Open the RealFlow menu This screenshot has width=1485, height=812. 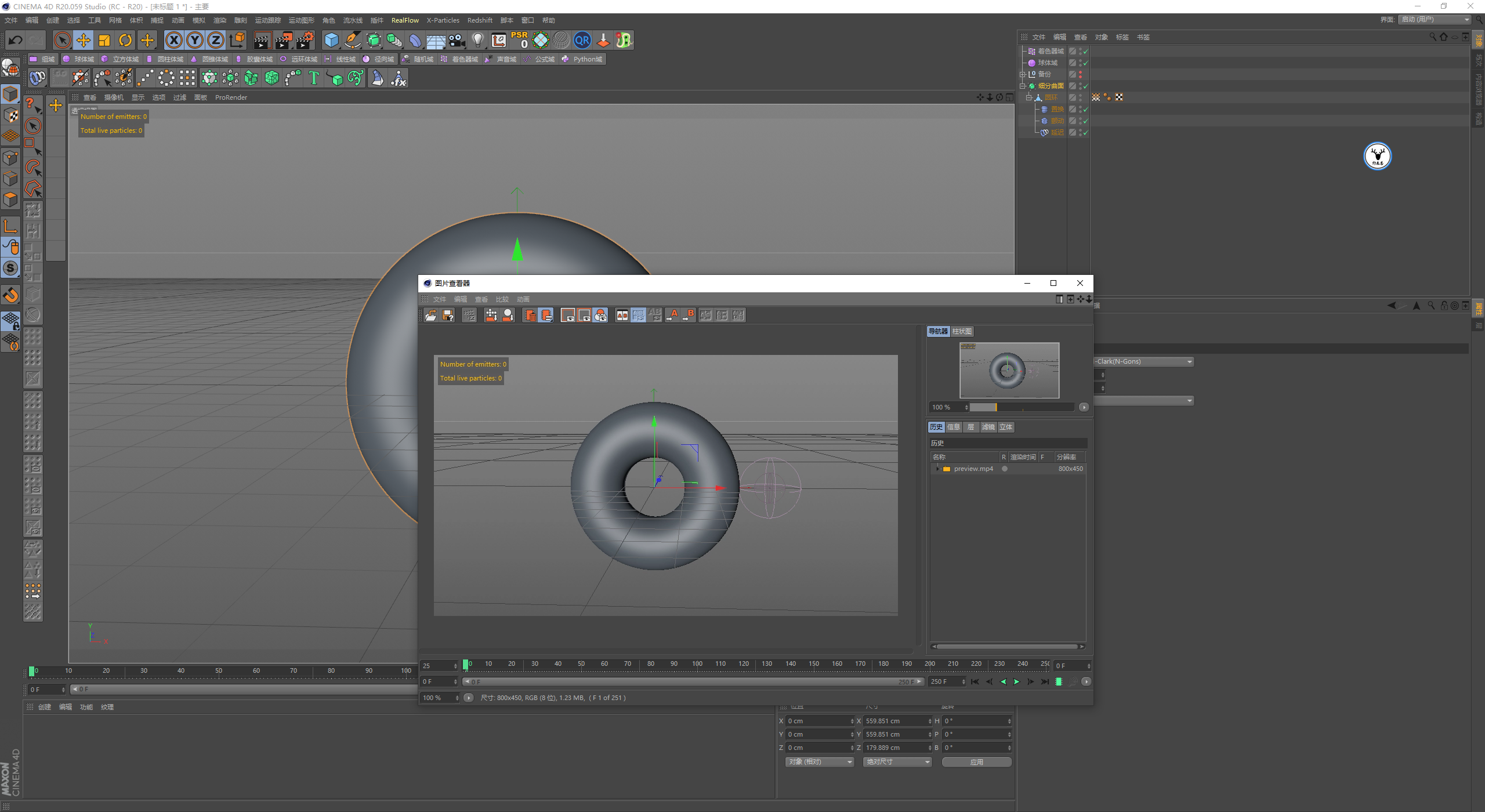(x=404, y=20)
